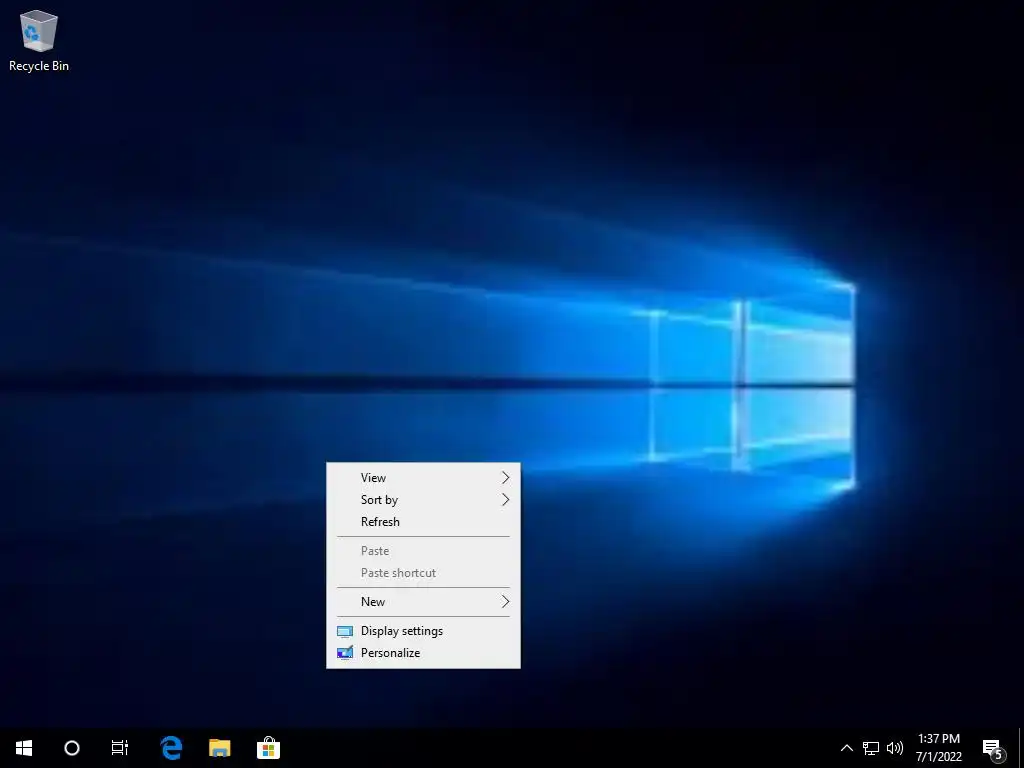Open Sort by submenu in context menu
The width and height of the screenshot is (1024, 768).
[423, 500]
